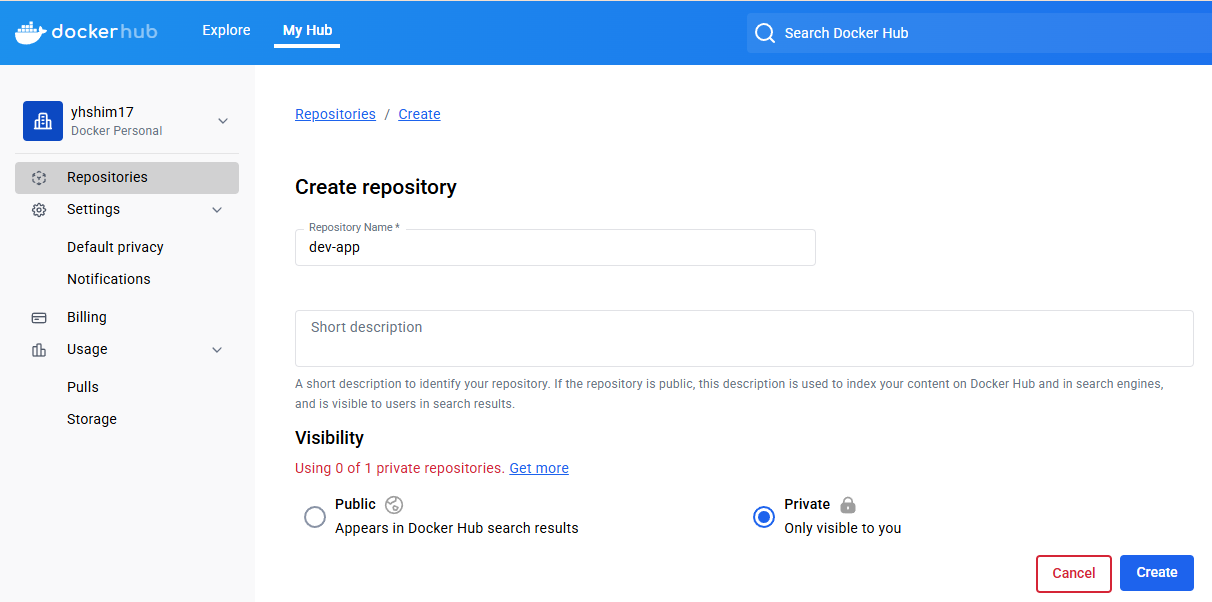Screen dimensions: 1212x602
Task: Click into the Short description text area
Action: (744, 338)
